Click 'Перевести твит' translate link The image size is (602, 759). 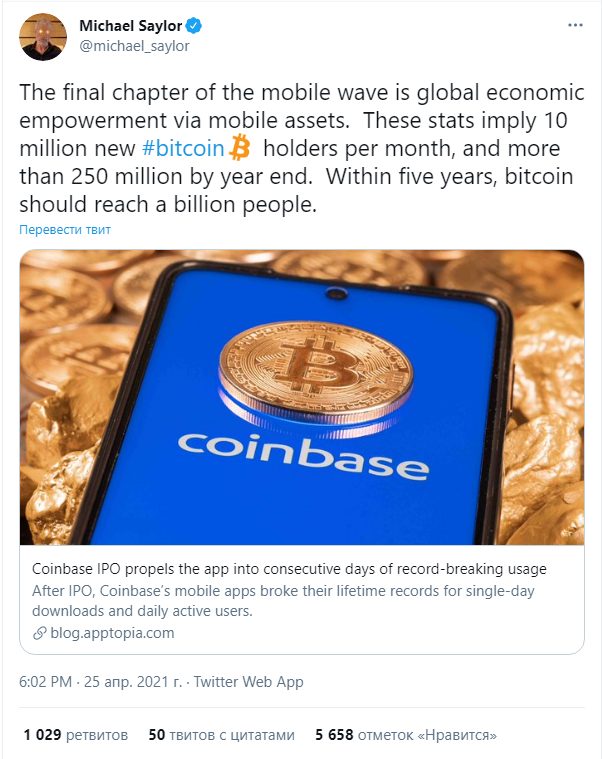coord(65,229)
